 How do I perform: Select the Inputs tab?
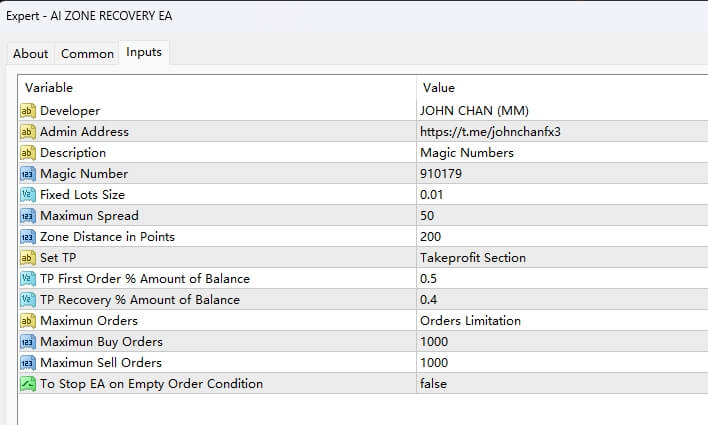tap(144, 53)
